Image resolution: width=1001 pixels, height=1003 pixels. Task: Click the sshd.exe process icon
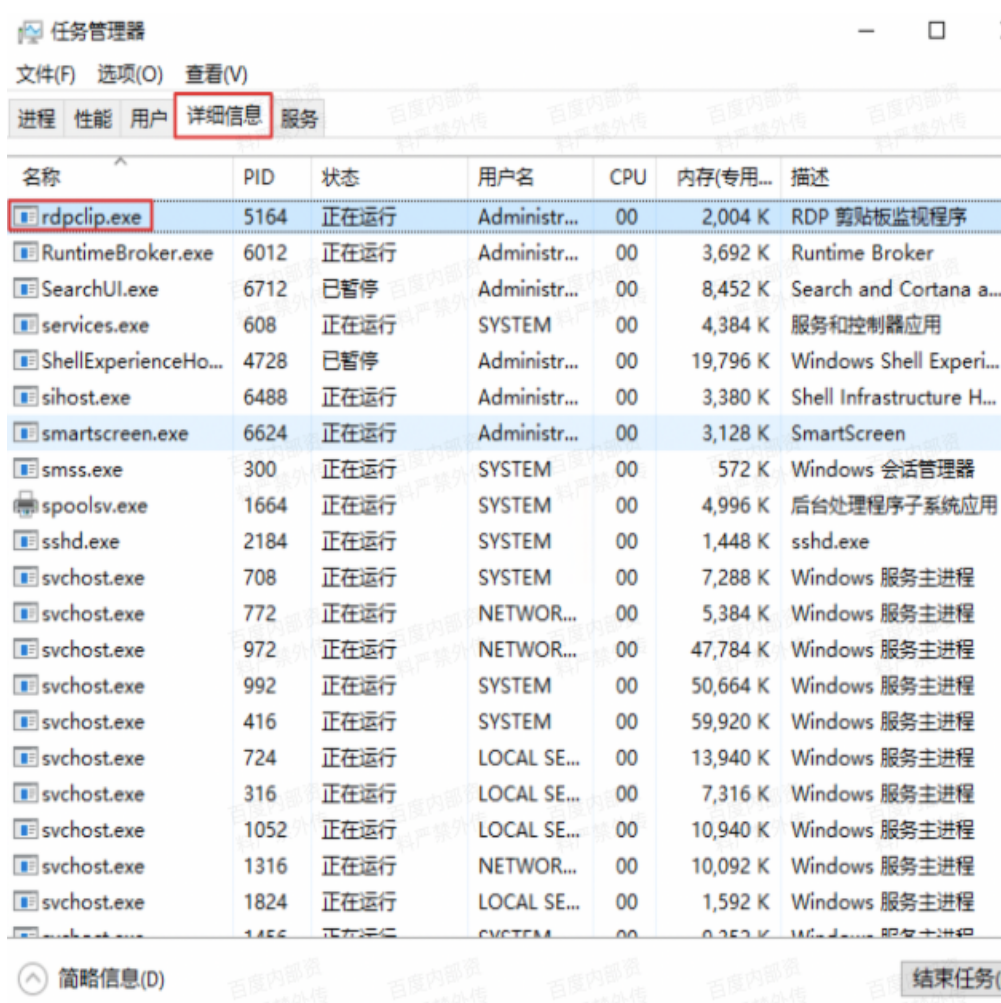[25, 542]
